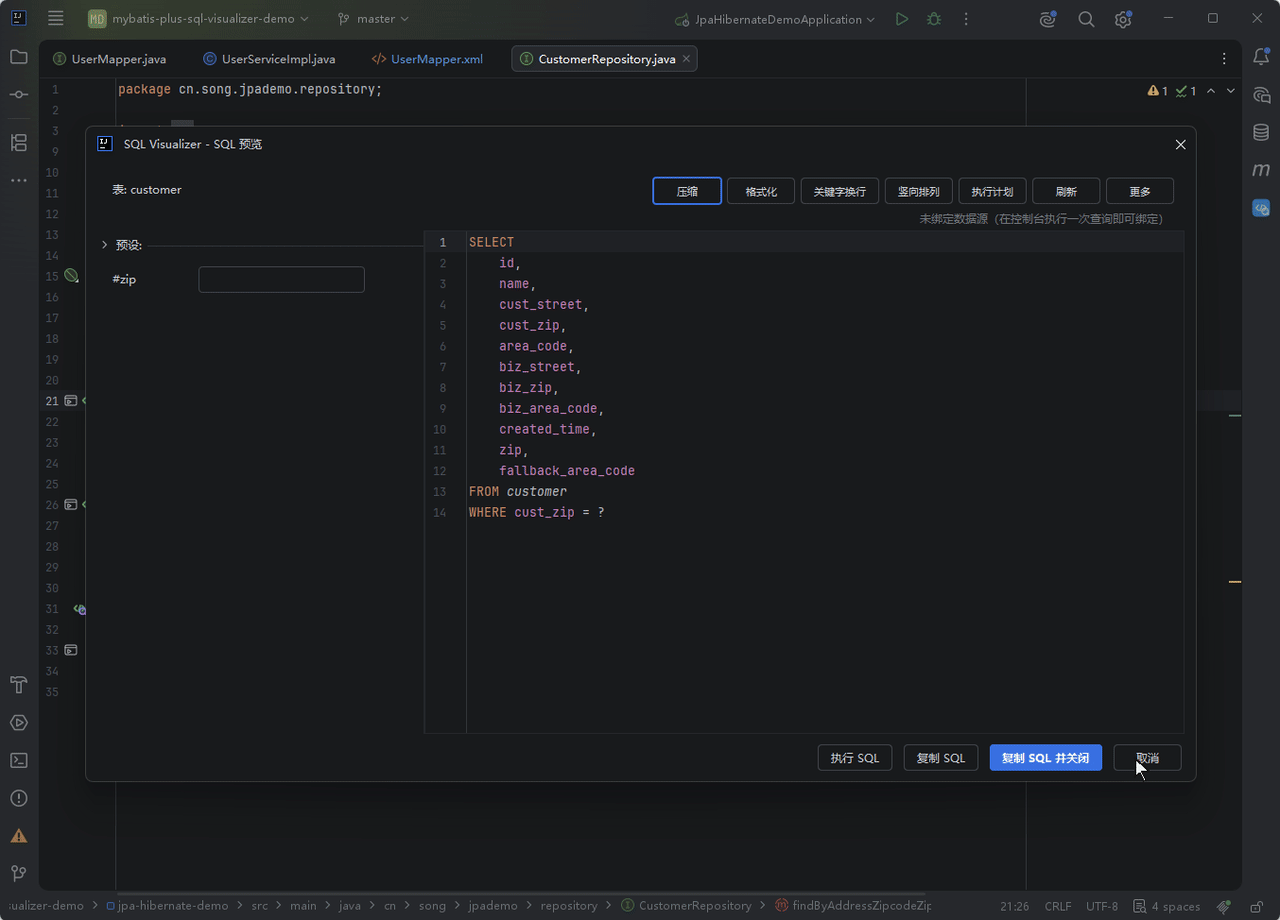Open the Maven tool window
The height and width of the screenshot is (920, 1280).
(x=1261, y=170)
